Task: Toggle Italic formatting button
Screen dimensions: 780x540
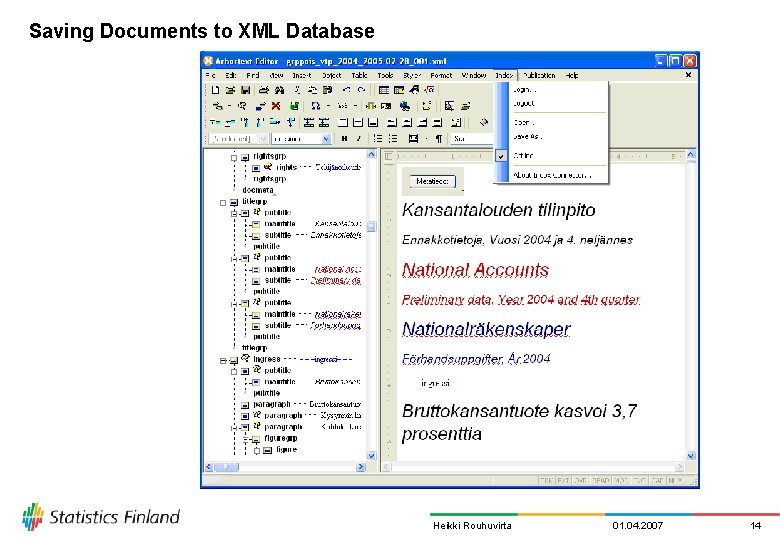Action: pos(359,139)
